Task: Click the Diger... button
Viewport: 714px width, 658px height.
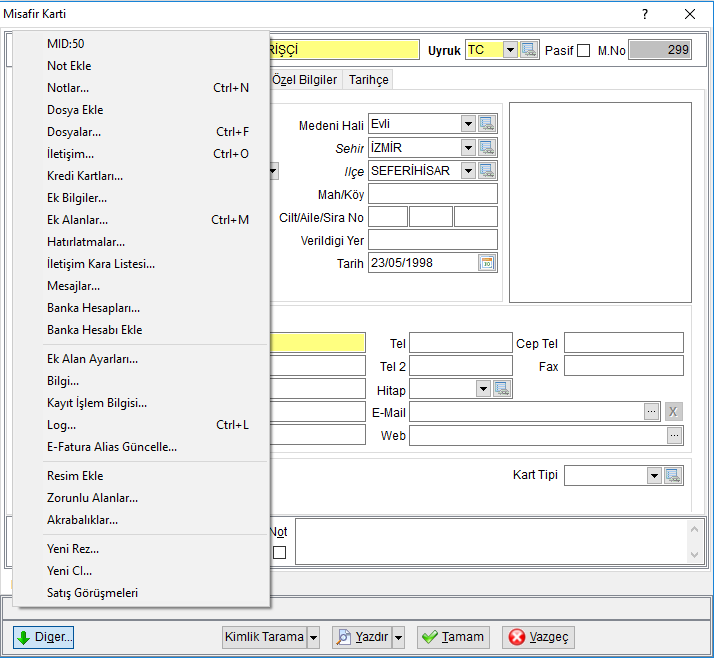Action: (x=43, y=637)
